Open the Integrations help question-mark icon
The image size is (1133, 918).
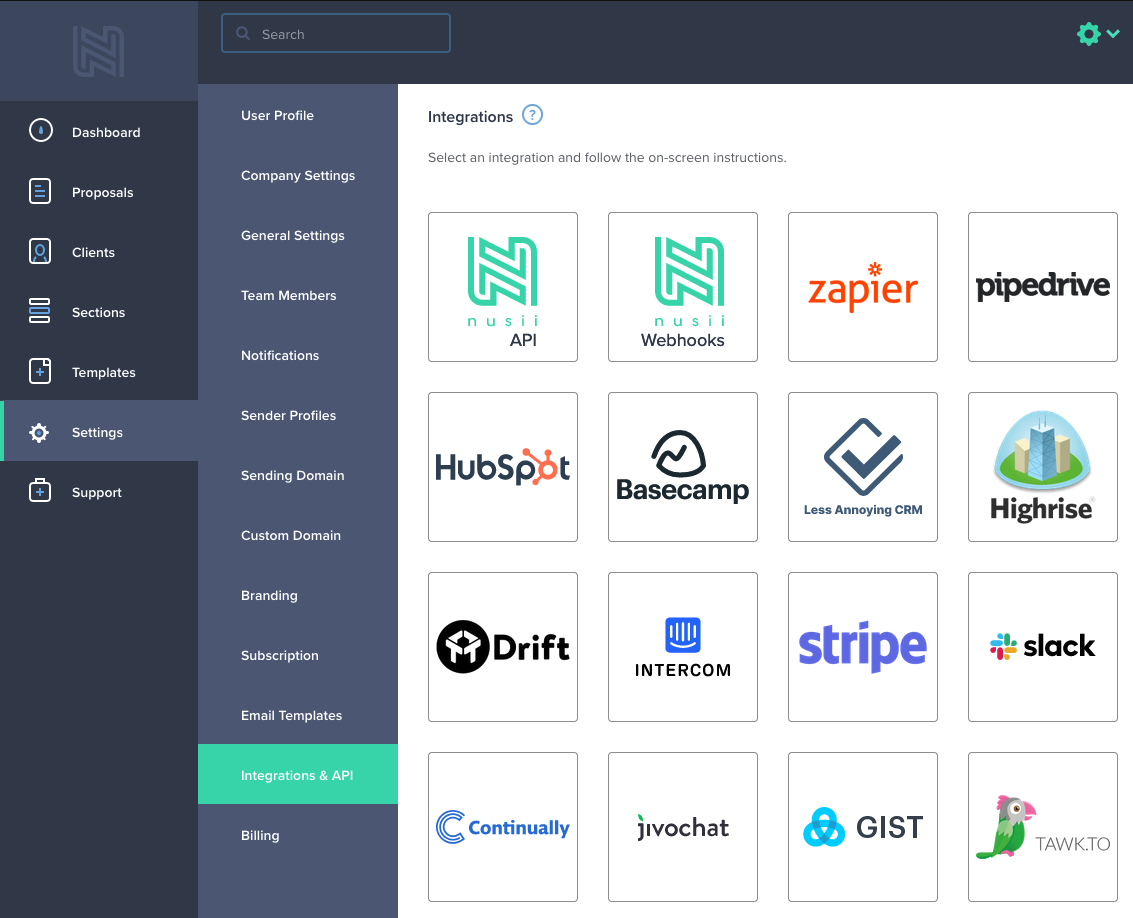pyautogui.click(x=533, y=115)
